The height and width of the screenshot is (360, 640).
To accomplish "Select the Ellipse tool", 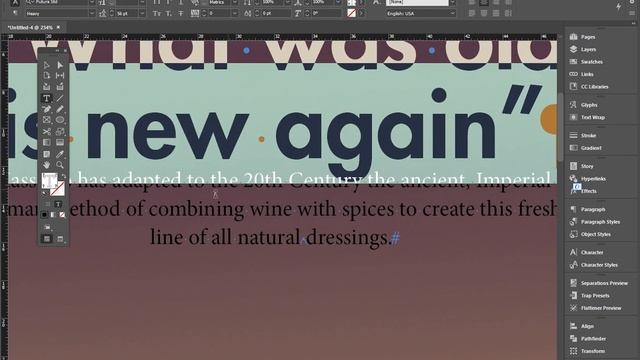I will click(60, 120).
